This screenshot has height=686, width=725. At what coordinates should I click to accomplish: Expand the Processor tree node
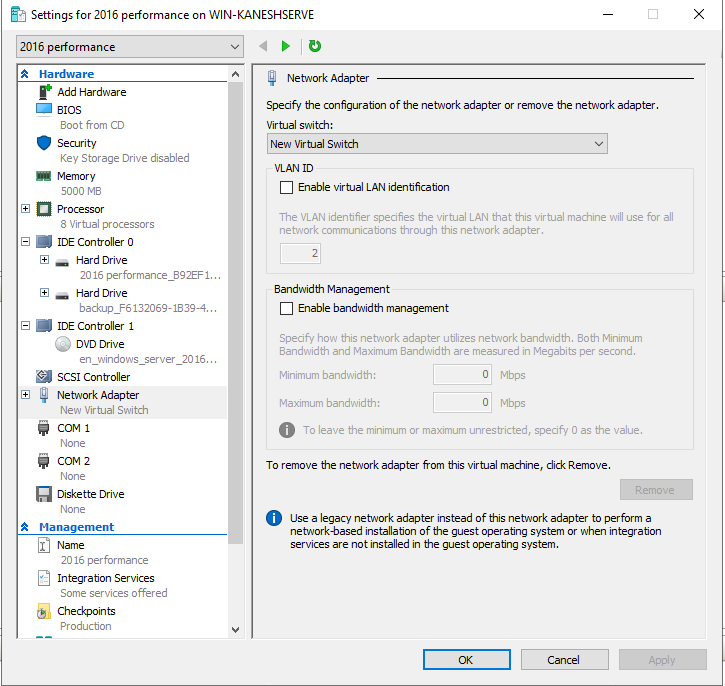25,209
